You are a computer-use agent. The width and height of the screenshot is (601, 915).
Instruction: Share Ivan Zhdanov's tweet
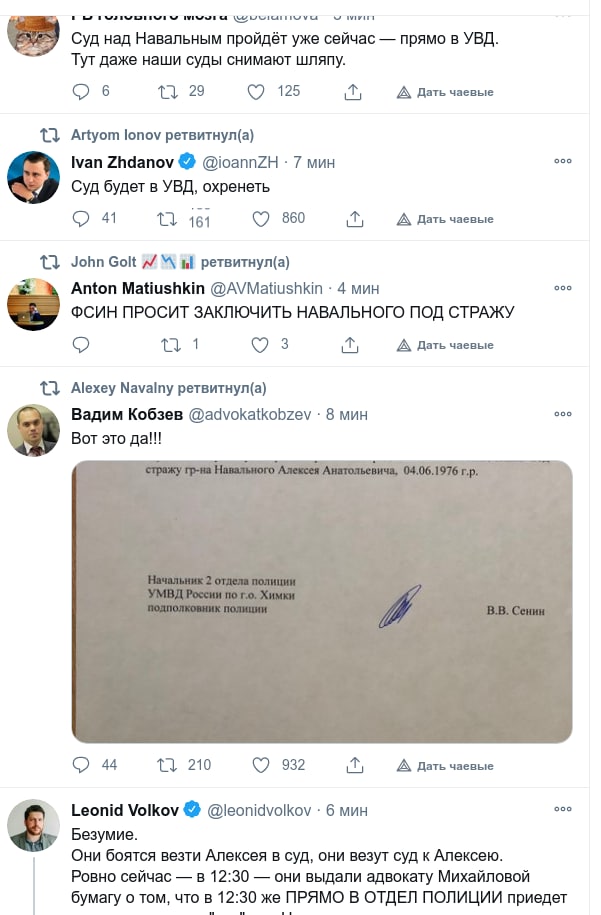point(354,219)
